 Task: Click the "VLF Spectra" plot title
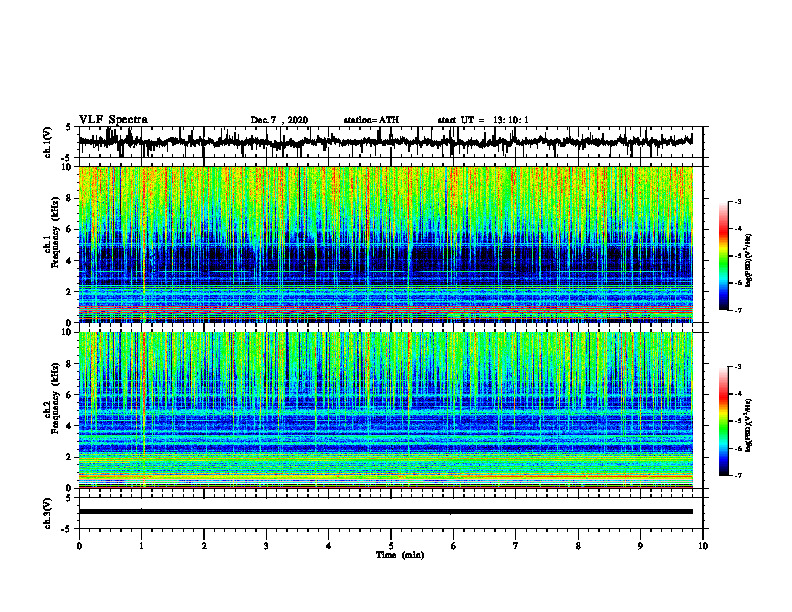(x=113, y=120)
